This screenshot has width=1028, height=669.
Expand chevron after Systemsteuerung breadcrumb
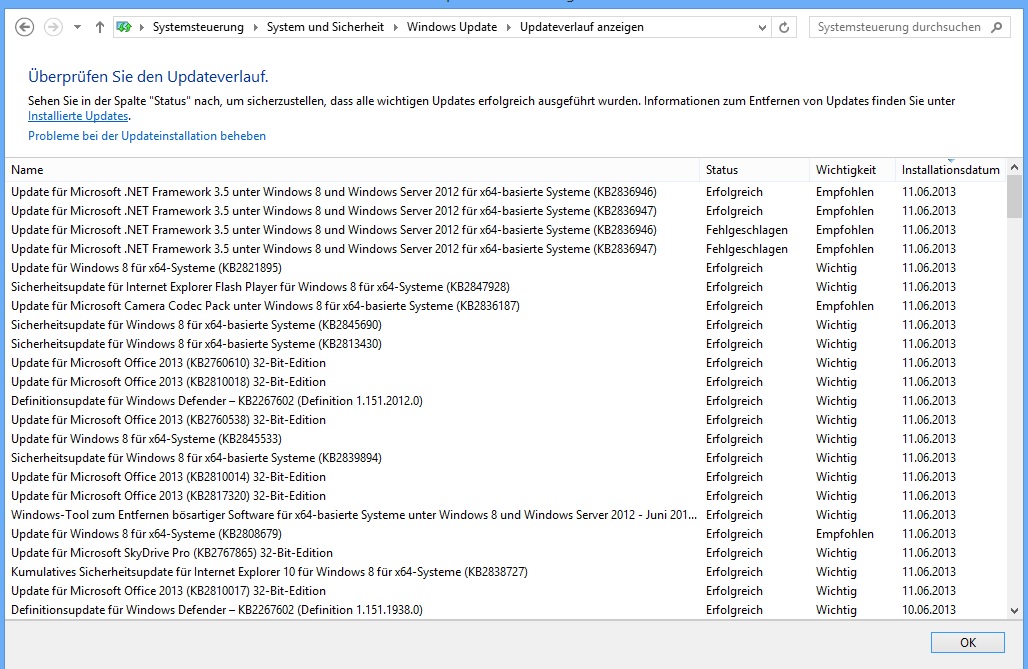click(x=256, y=28)
